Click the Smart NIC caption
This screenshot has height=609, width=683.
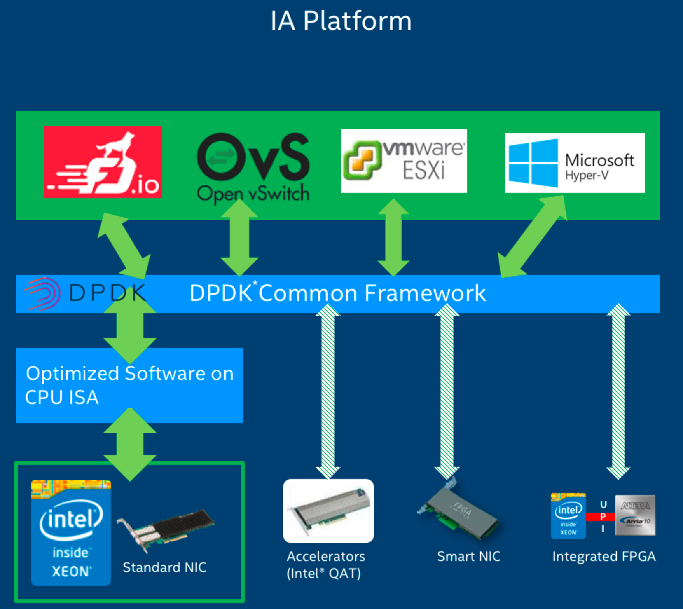[469, 556]
